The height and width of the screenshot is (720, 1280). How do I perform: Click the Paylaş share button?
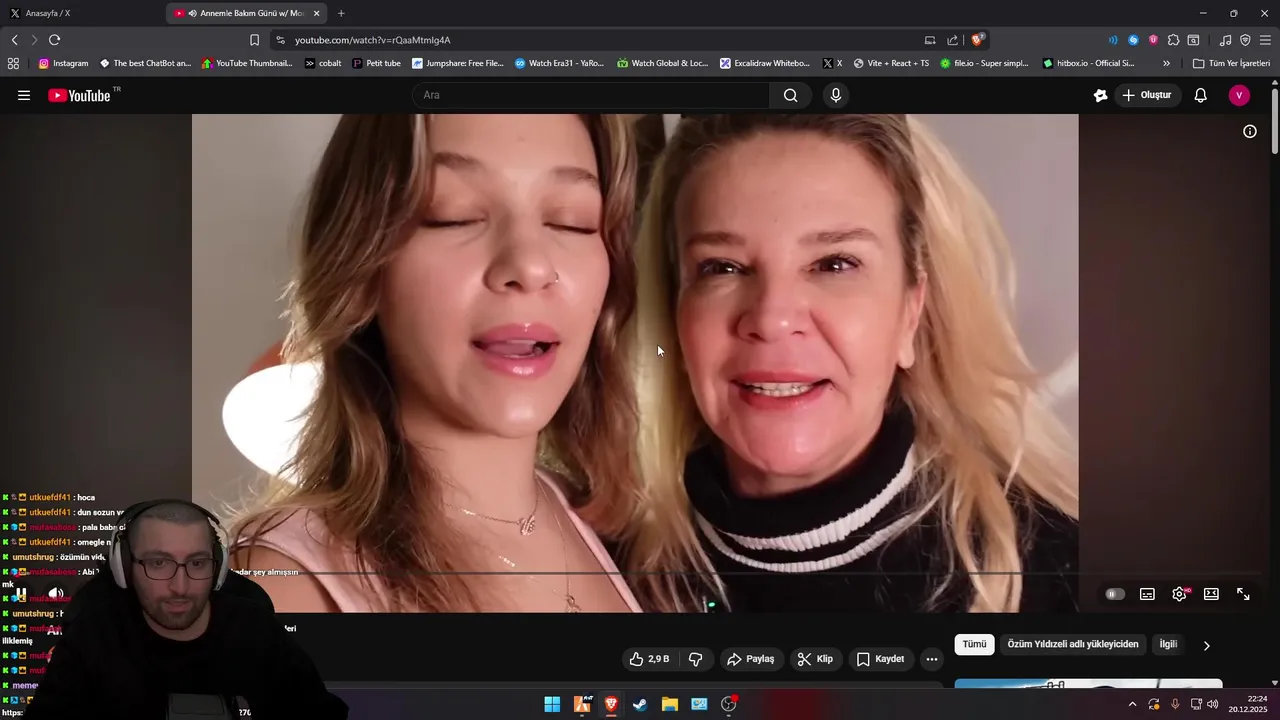[751, 659]
